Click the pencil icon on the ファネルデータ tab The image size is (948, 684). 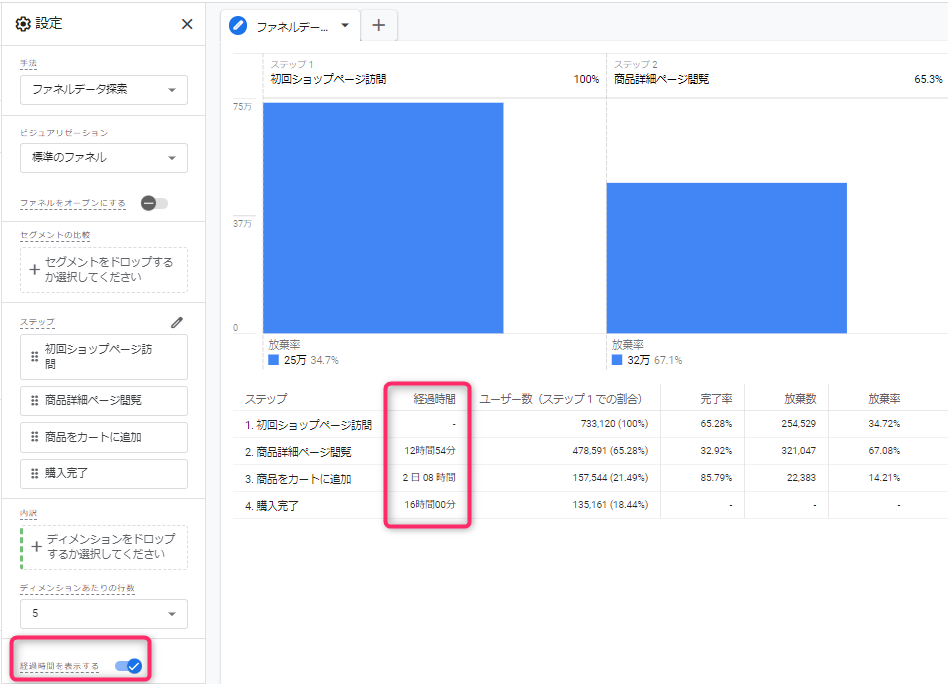(x=239, y=26)
